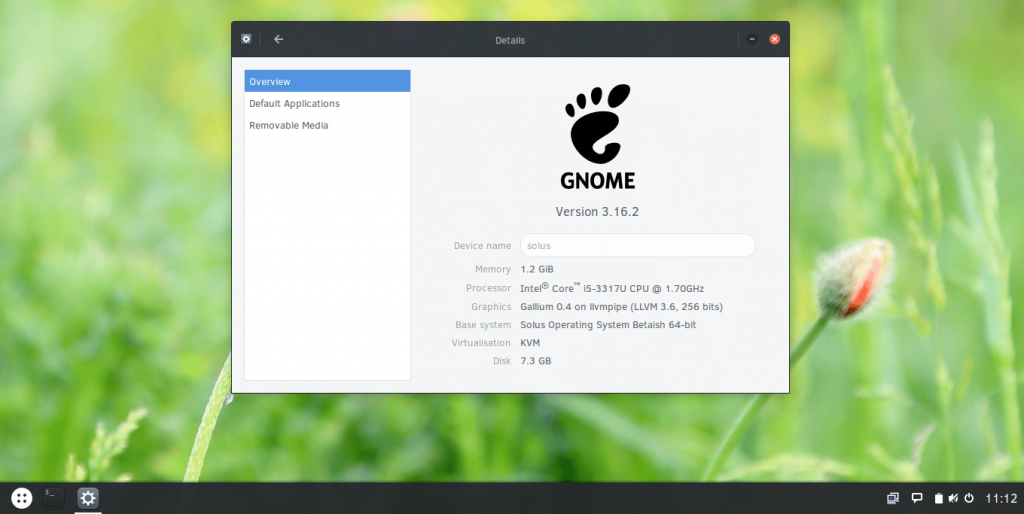Select Overview in the sidebar
The height and width of the screenshot is (514, 1024).
[x=327, y=81]
